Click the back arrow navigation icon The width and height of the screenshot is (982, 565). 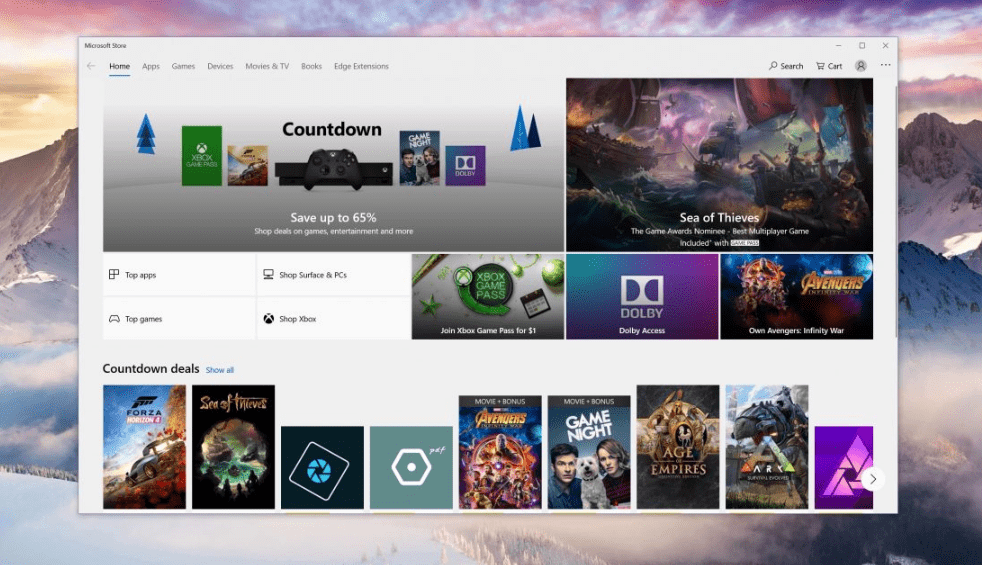(91, 66)
